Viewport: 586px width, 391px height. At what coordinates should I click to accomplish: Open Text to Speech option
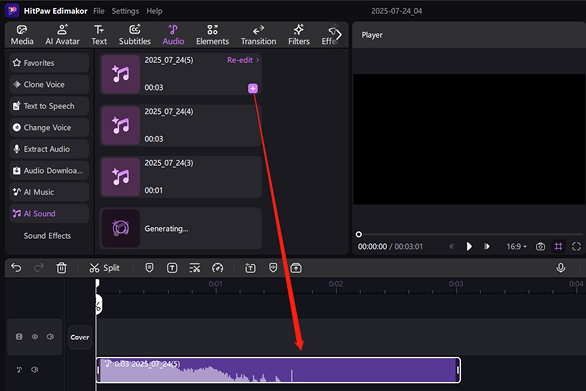pos(49,106)
